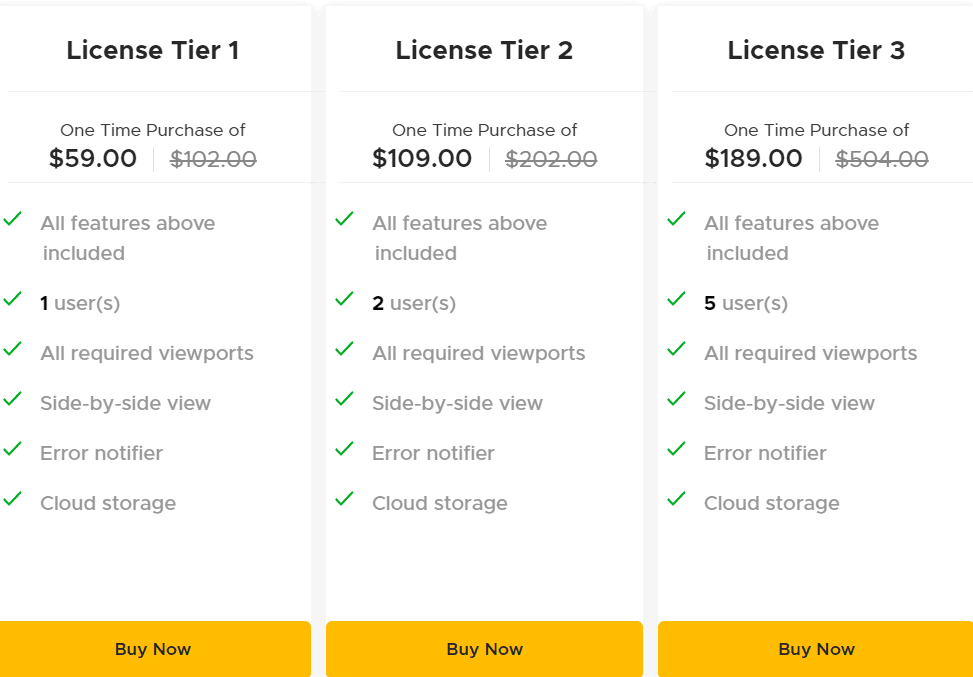This screenshot has height=677, width=973.
Task: Click the green checkmark next to '1 user(s)'
Action: click(14, 300)
